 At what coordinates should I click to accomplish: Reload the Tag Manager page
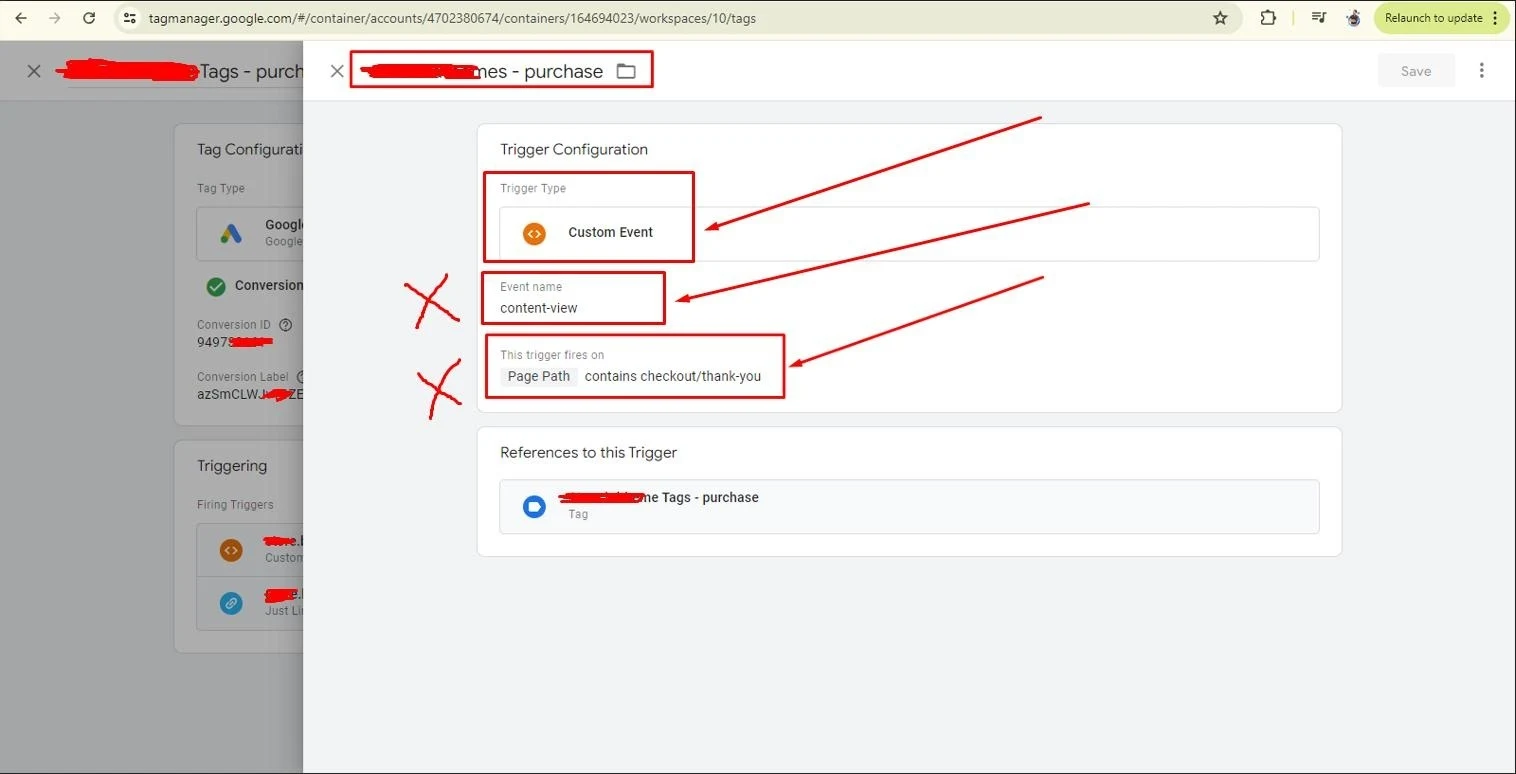(89, 18)
